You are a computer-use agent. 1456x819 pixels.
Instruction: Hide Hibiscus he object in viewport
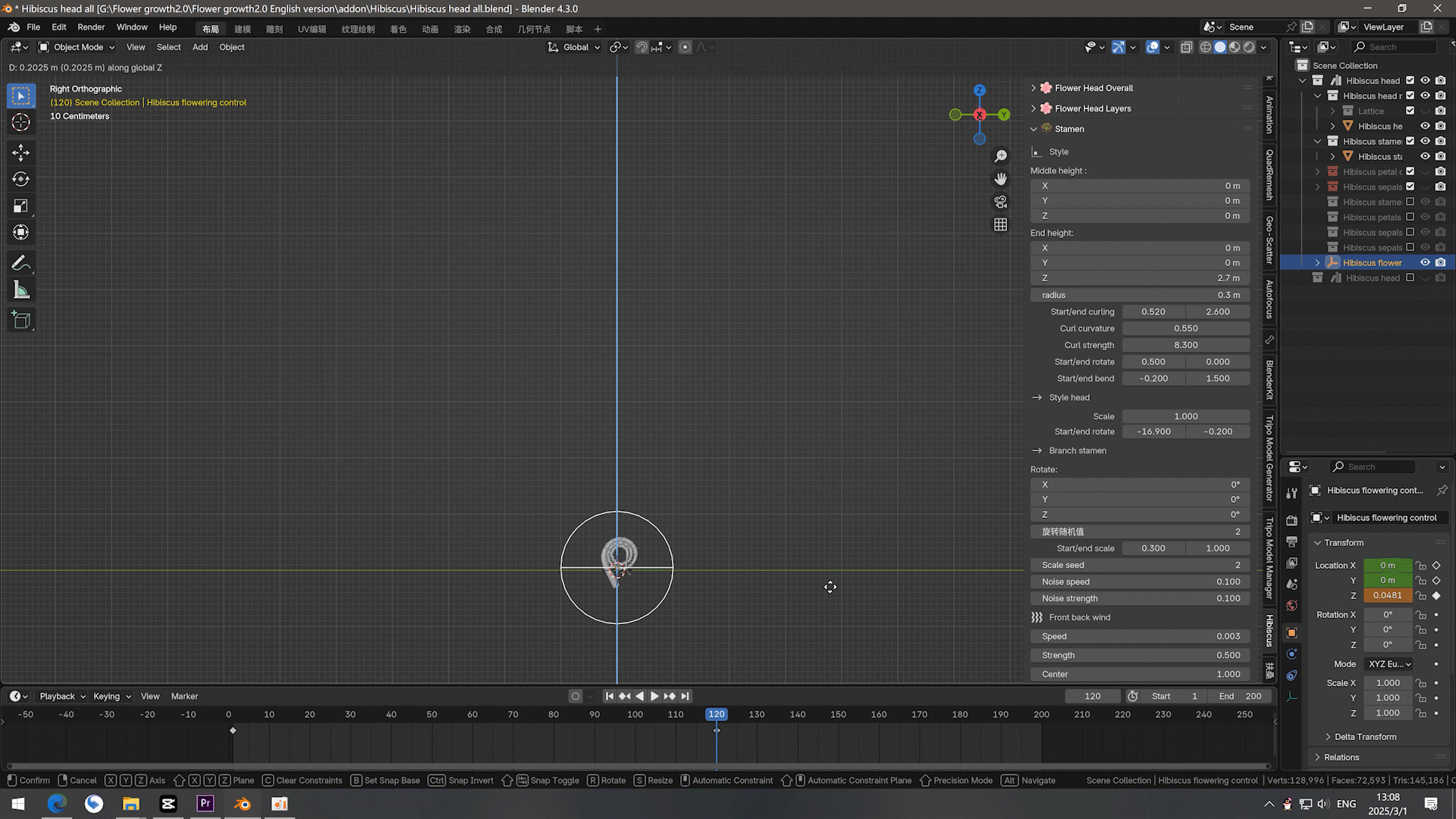point(1426,126)
